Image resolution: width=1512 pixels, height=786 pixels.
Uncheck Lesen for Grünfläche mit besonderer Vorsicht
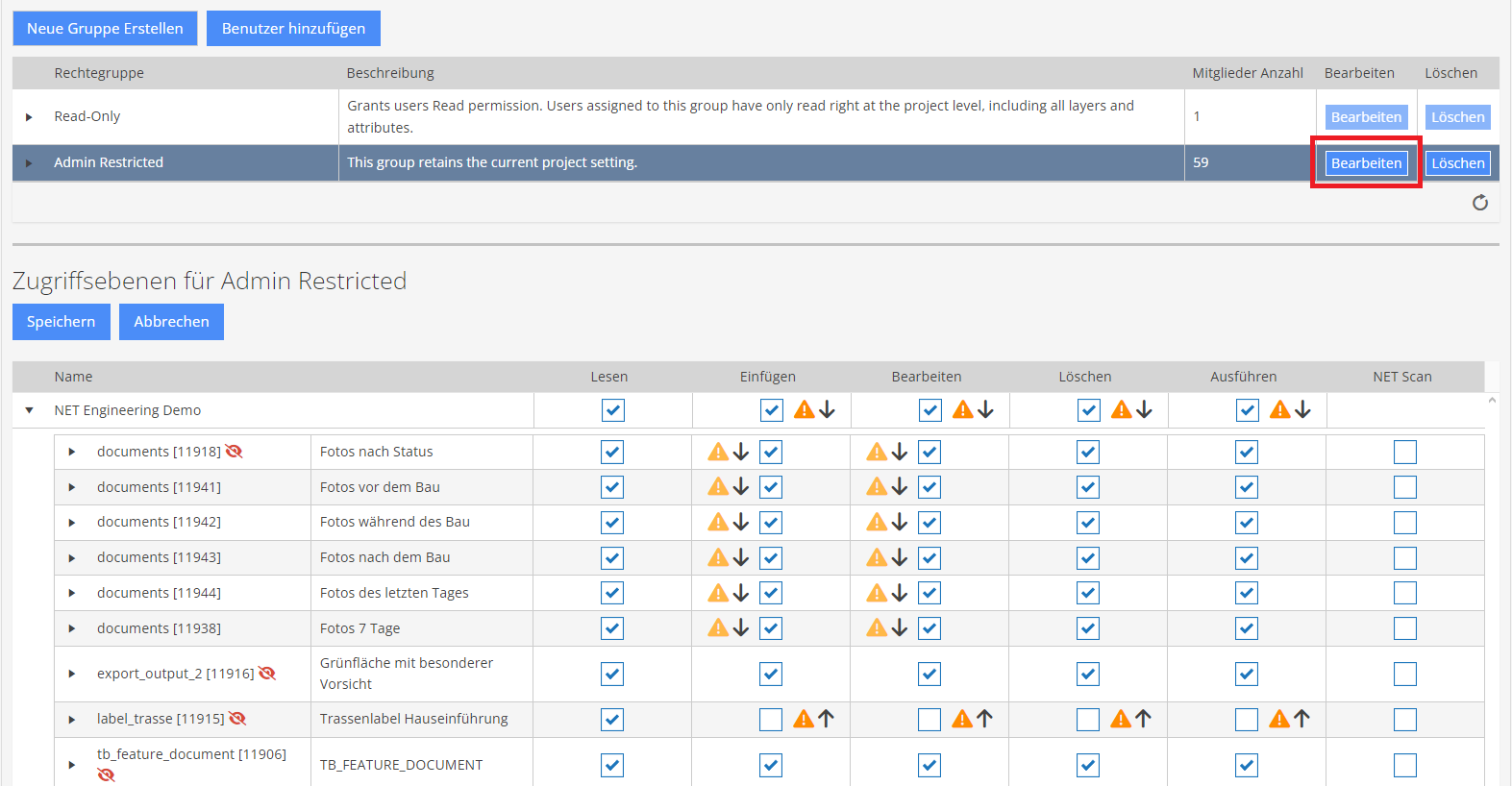[x=612, y=675]
